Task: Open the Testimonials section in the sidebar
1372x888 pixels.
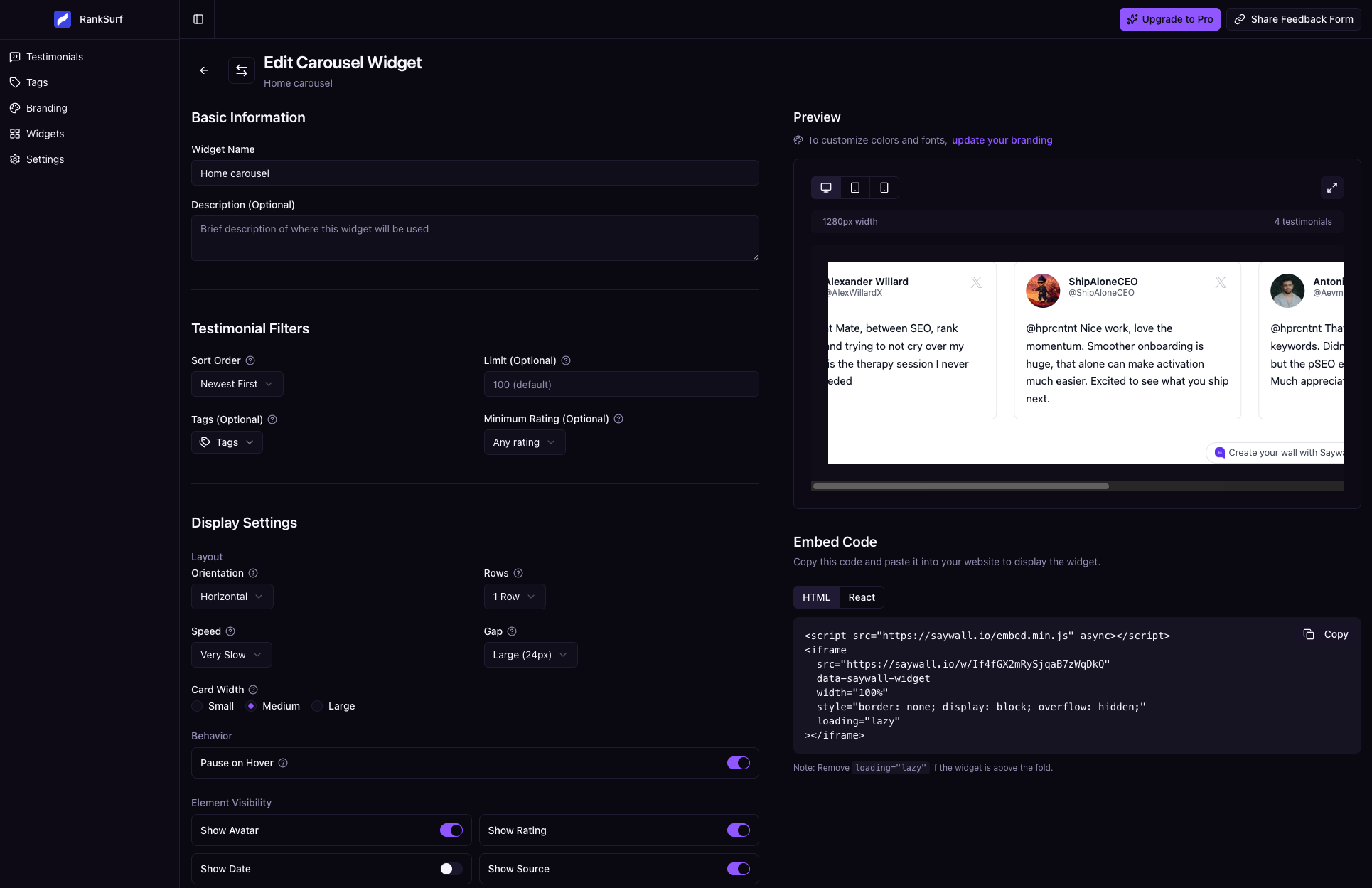Action: coord(54,57)
